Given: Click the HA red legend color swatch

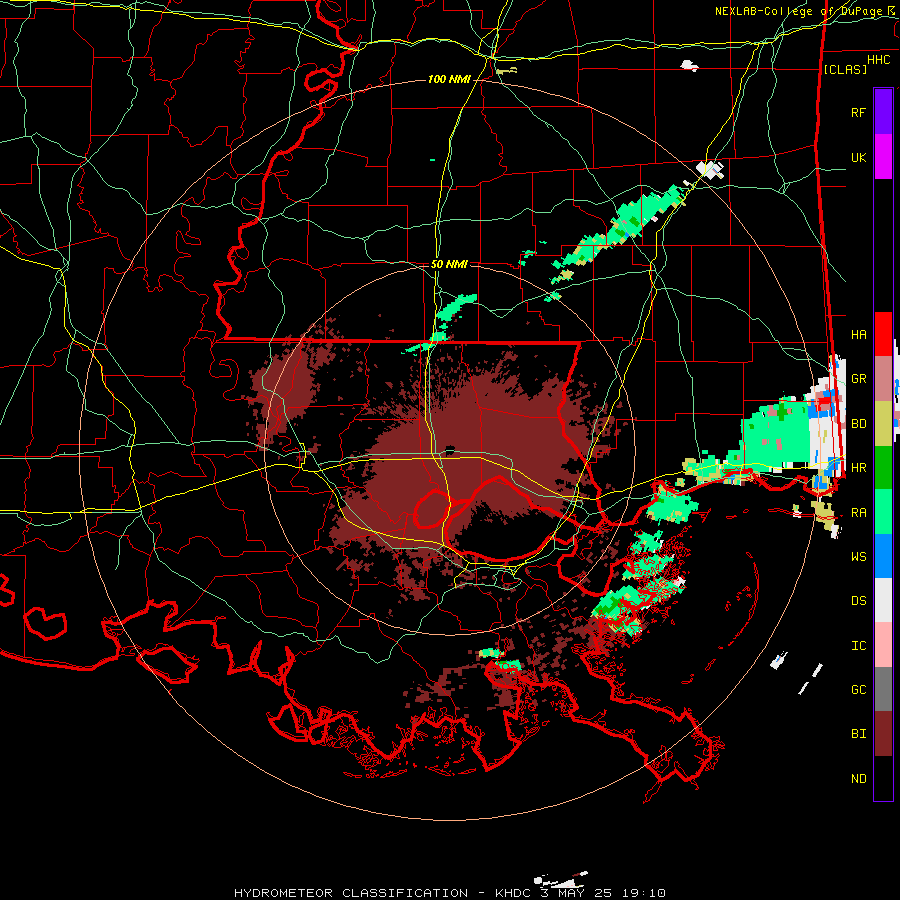Looking at the screenshot, I should pyautogui.click(x=883, y=334).
